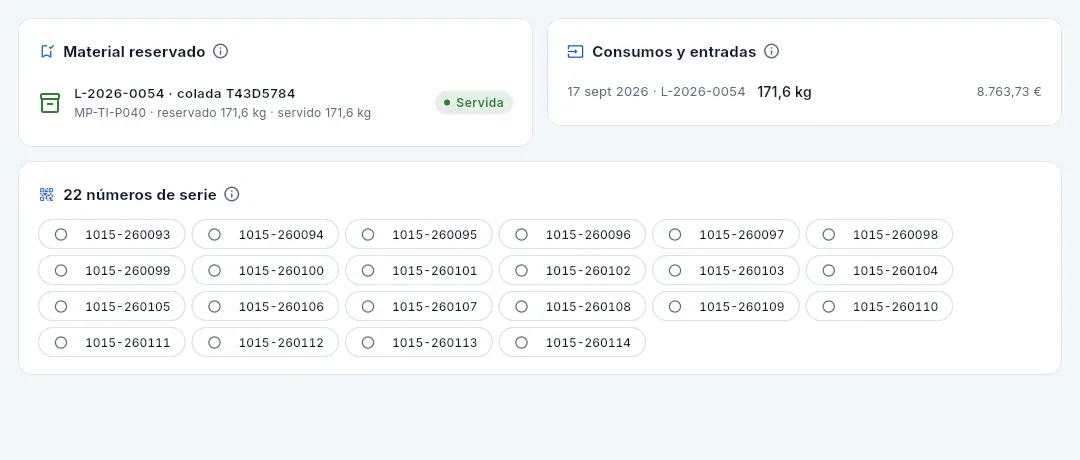This screenshot has height=460, width=1080.
Task: Select serial number 1015-260100
Action: (x=265, y=270)
